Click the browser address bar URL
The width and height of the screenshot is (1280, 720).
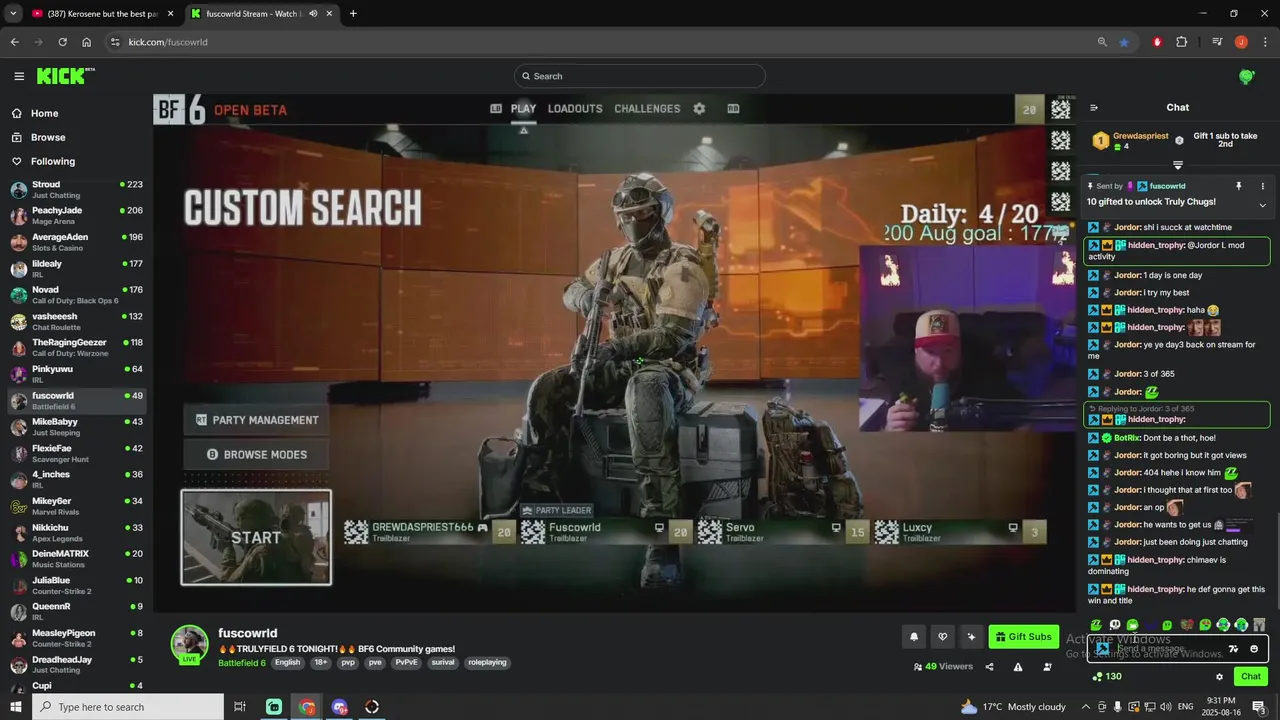[168, 42]
